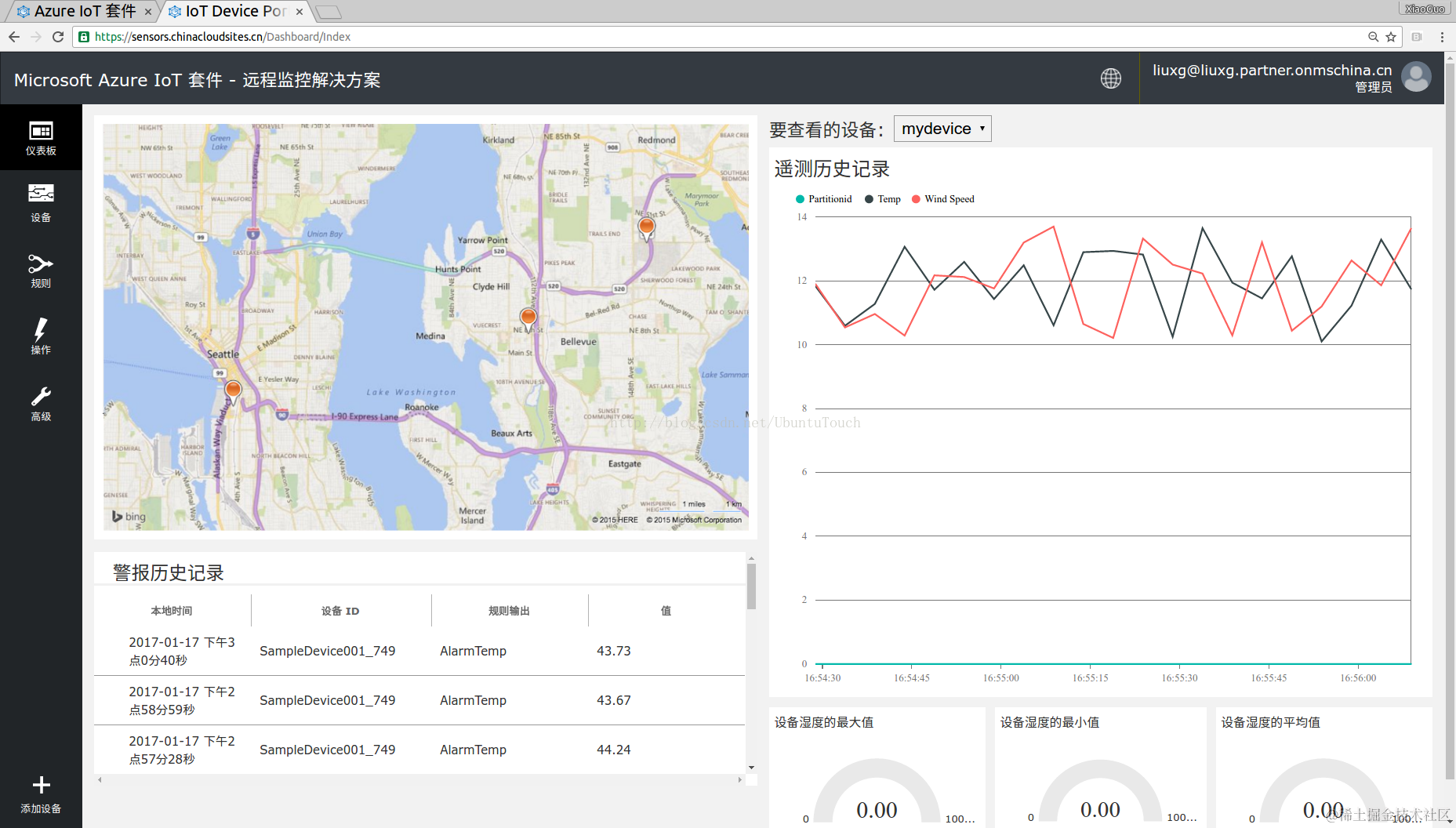Select alarm row with value 43.67

point(419,700)
